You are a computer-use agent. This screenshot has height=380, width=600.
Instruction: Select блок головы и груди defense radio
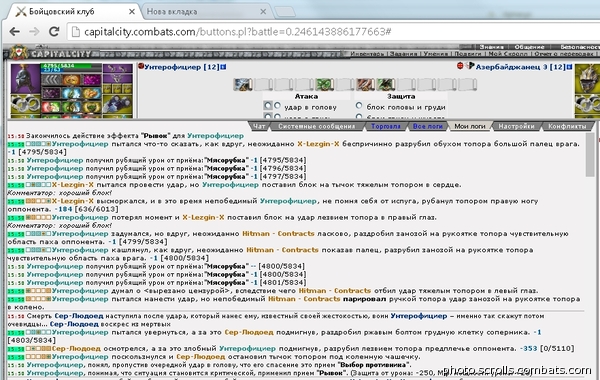(x=359, y=105)
